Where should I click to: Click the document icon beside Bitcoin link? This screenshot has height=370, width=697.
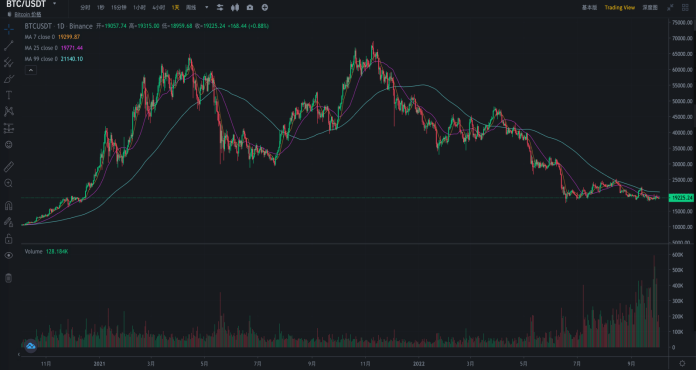click(x=10, y=15)
